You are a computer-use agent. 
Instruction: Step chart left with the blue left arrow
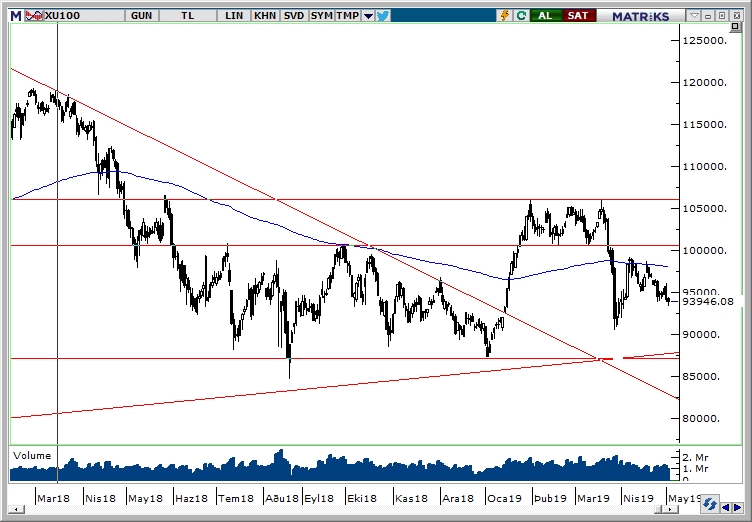(x=726, y=507)
